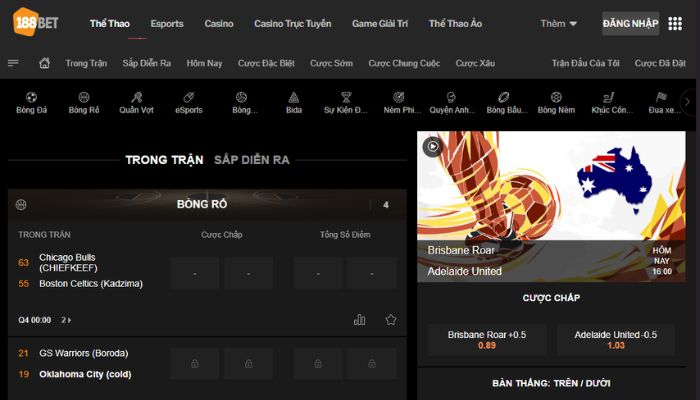Click the Q4 00:00 match time

[x=34, y=320]
